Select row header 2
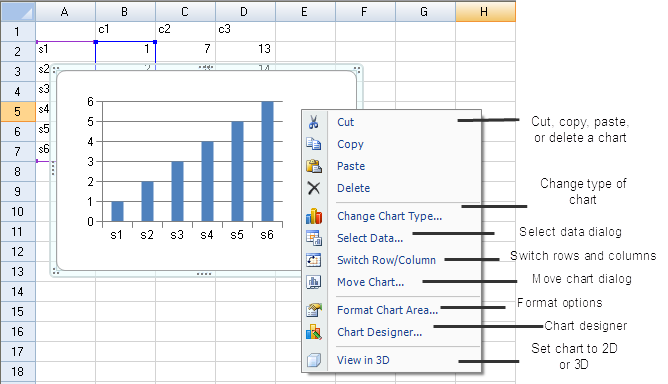This screenshot has width=668, height=384. pyautogui.click(x=18, y=52)
